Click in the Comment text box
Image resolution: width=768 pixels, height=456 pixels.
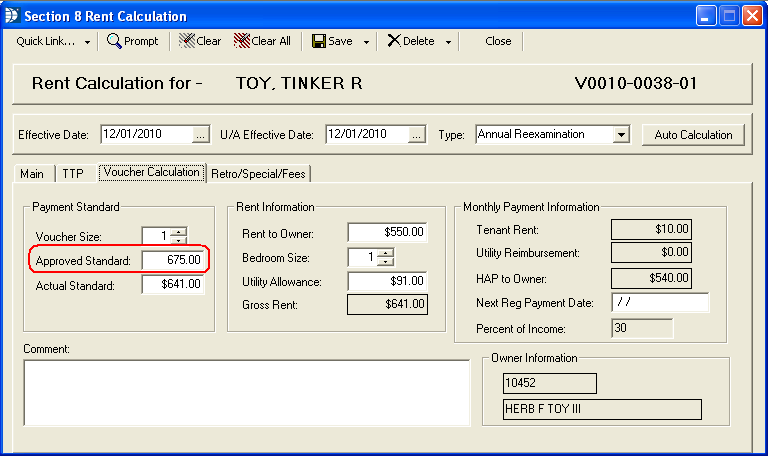pyautogui.click(x=246, y=392)
